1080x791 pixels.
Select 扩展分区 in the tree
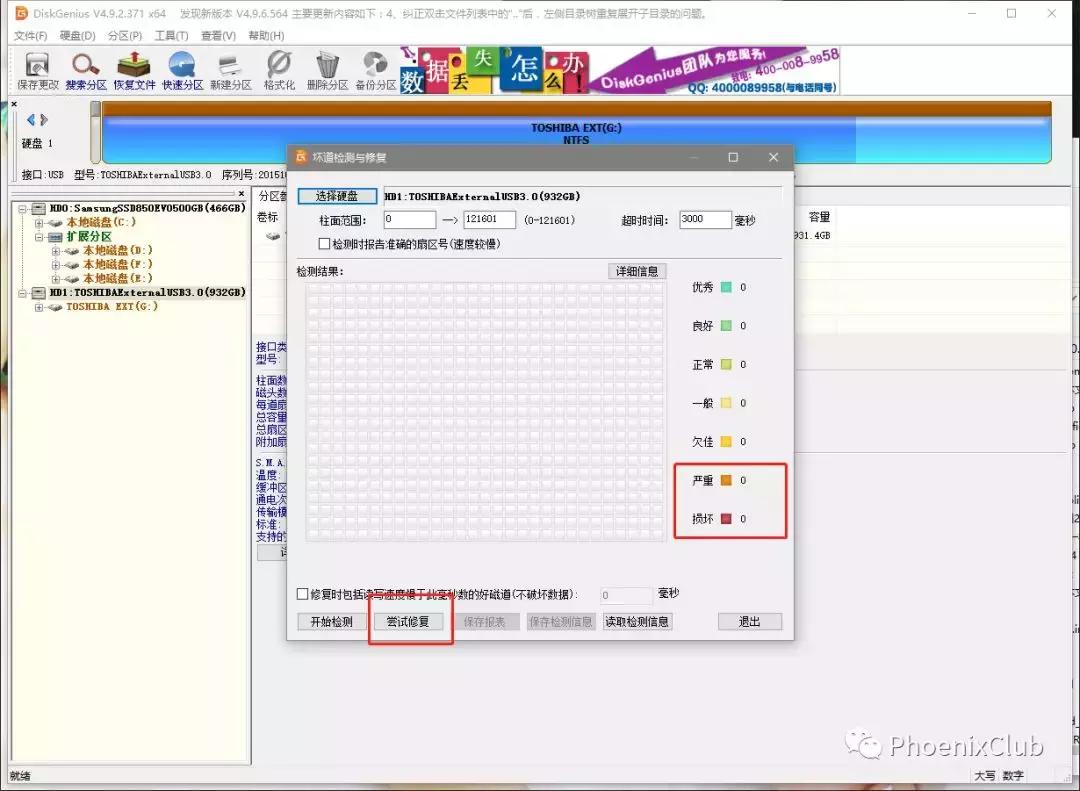pyautogui.click(x=89, y=236)
